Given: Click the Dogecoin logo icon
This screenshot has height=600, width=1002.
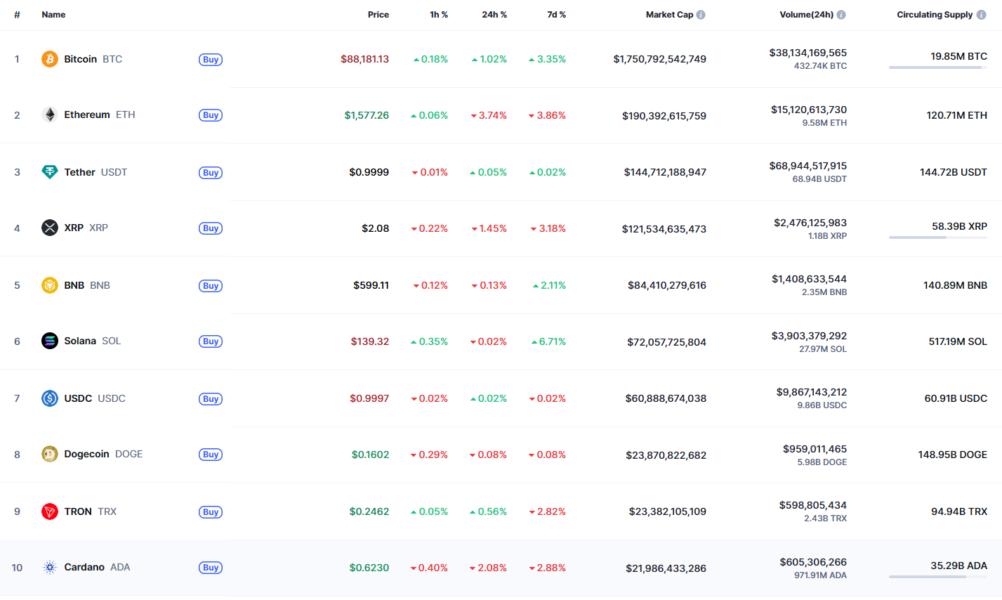Looking at the screenshot, I should point(49,454).
